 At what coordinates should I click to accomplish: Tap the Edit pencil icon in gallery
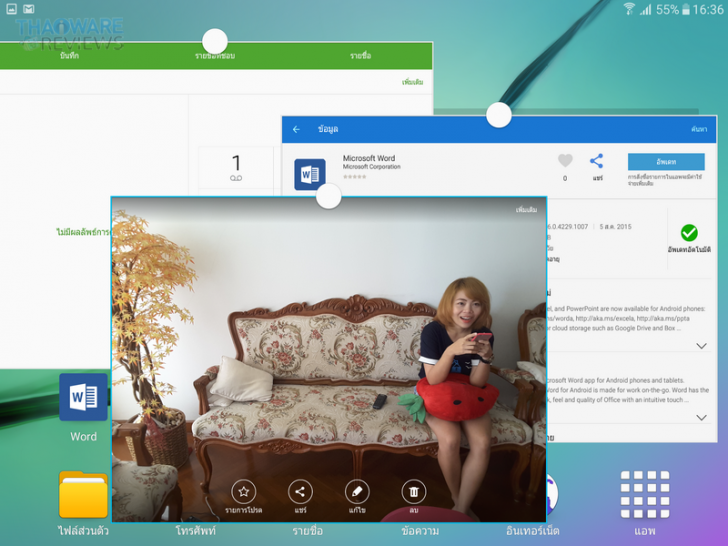pos(357,492)
